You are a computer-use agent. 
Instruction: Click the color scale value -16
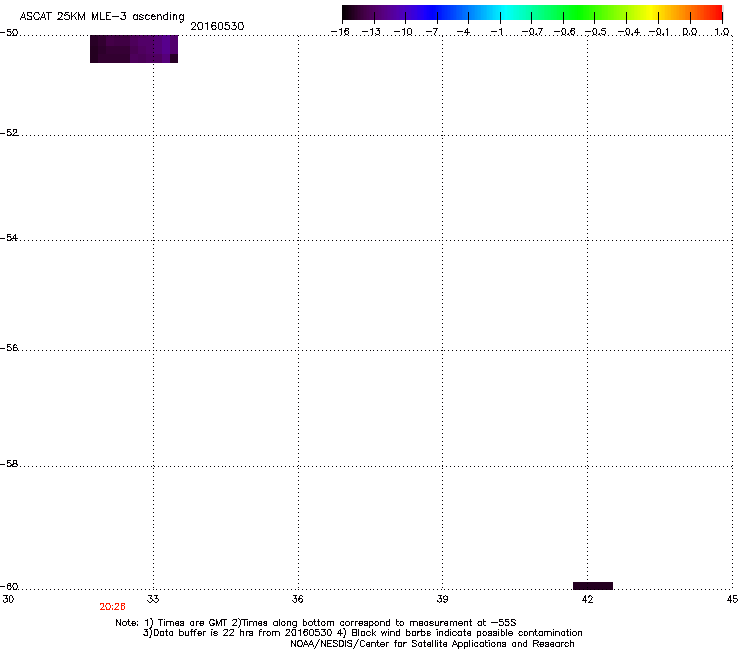coord(340,32)
